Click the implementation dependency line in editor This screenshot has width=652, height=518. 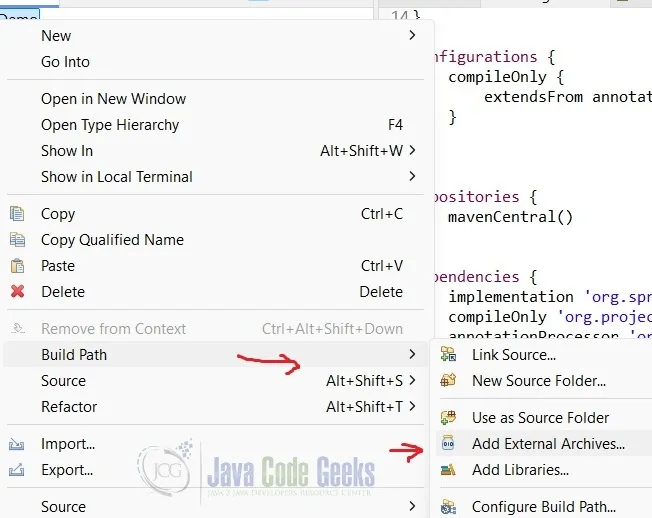(550, 297)
